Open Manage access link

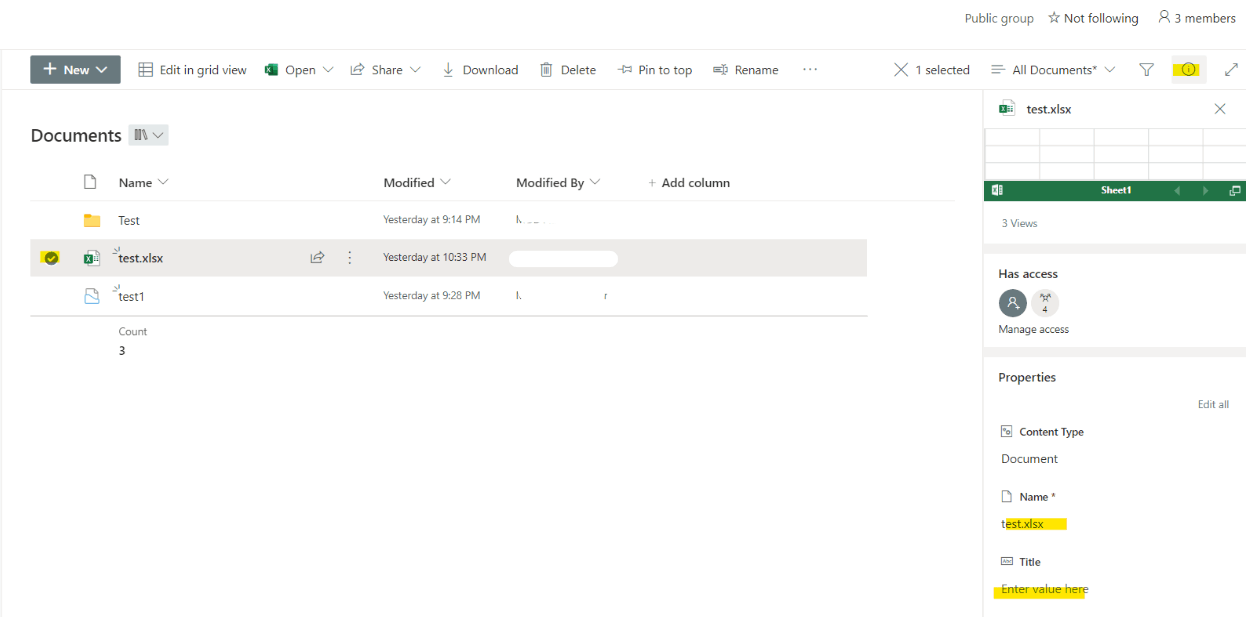coord(1034,330)
